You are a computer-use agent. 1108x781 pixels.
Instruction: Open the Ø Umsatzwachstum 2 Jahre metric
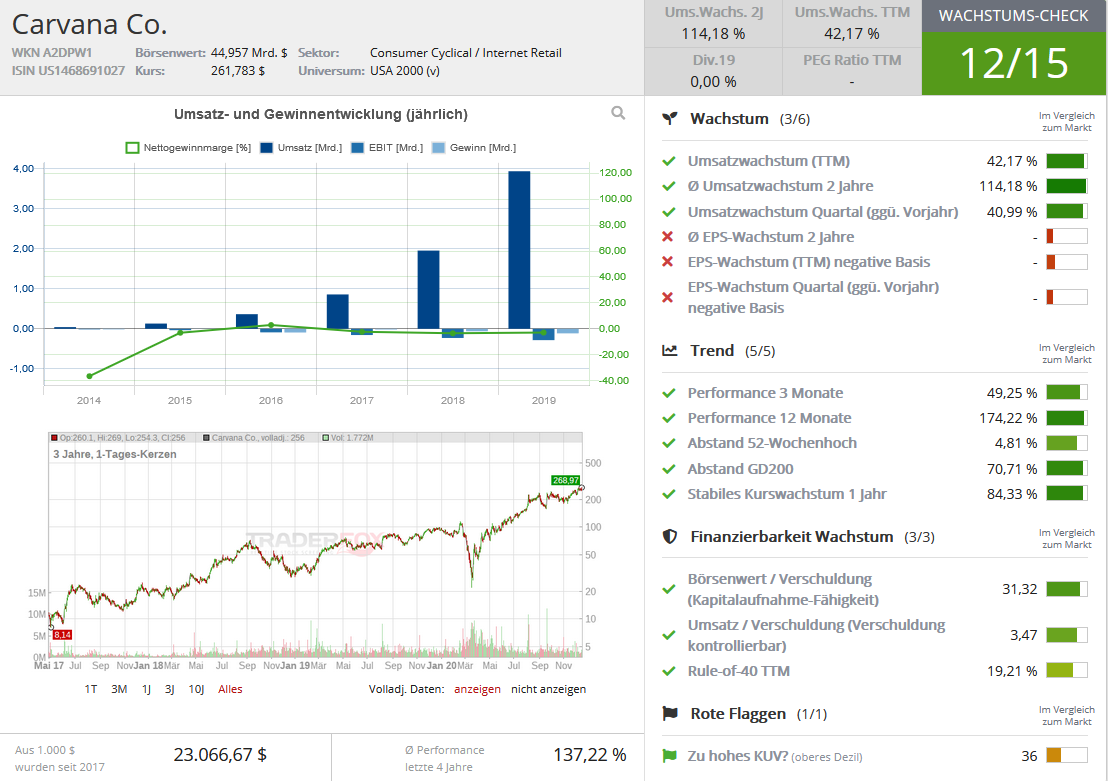pyautogui.click(x=780, y=187)
